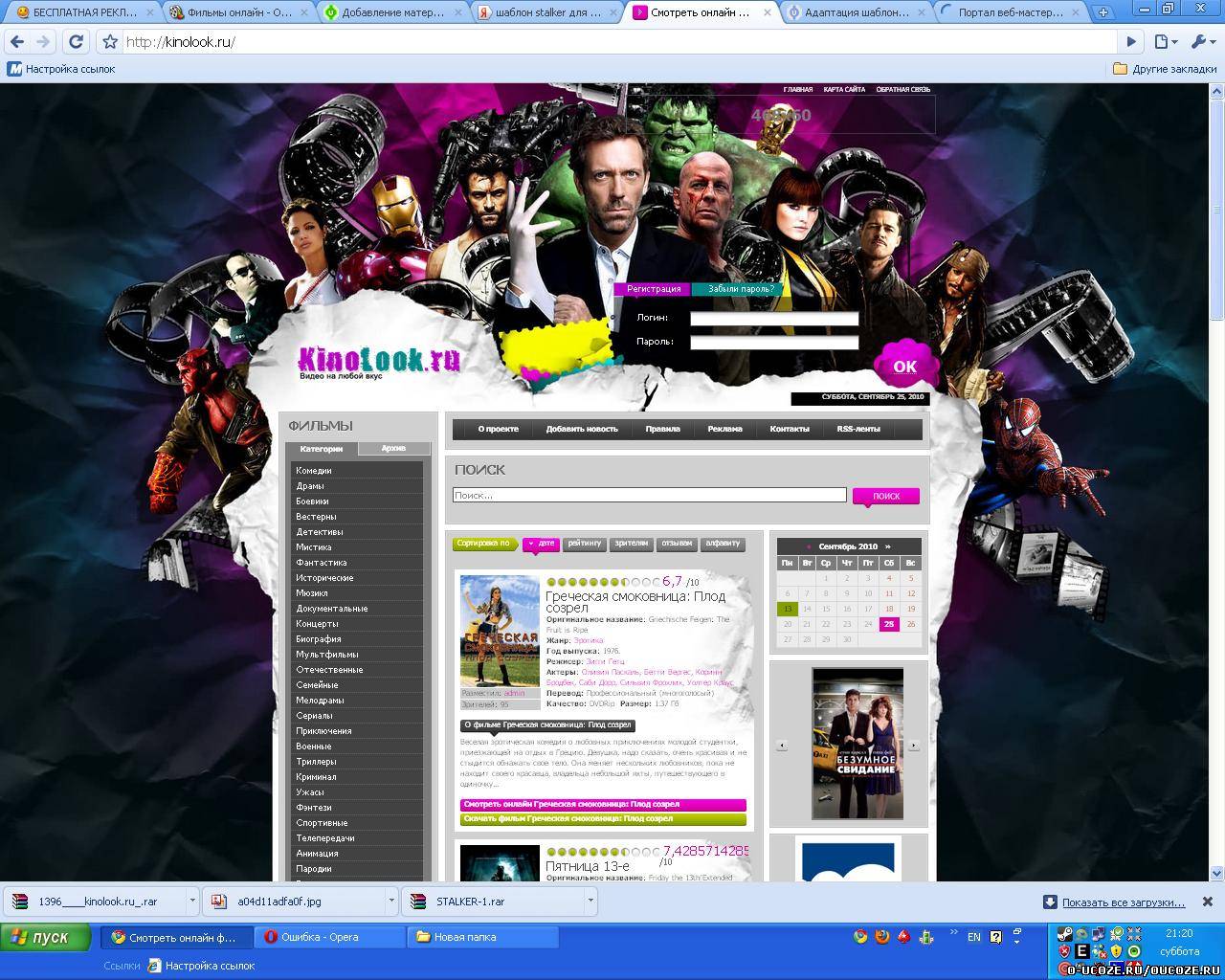Bookmark this page with the star icon
The image size is (1225, 980).
click(x=110, y=42)
